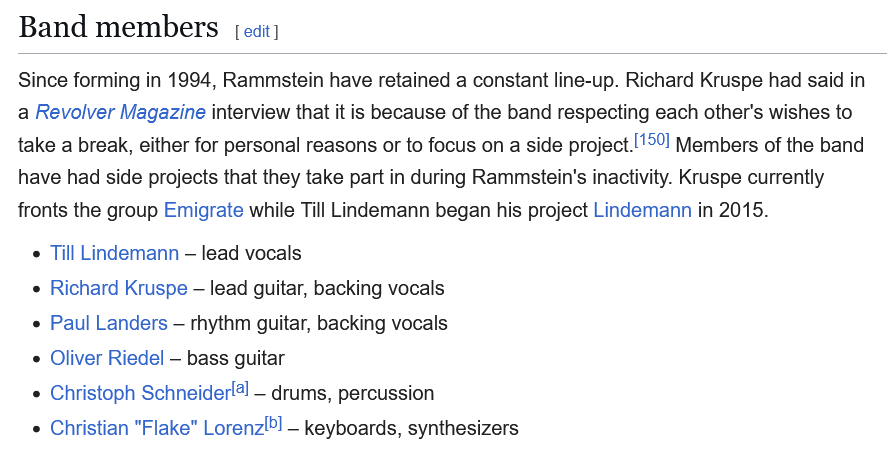This screenshot has height=457, width=887.
Task: Click "rhythm guitar, backing vocals" text
Action: tap(318, 323)
